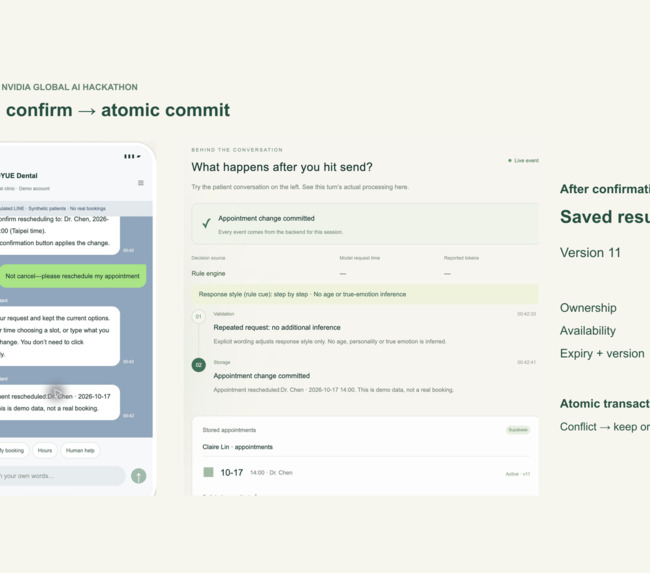The height and width of the screenshot is (573, 650).
Task: Open the Hours quick reply chip
Action: pyautogui.click(x=45, y=450)
